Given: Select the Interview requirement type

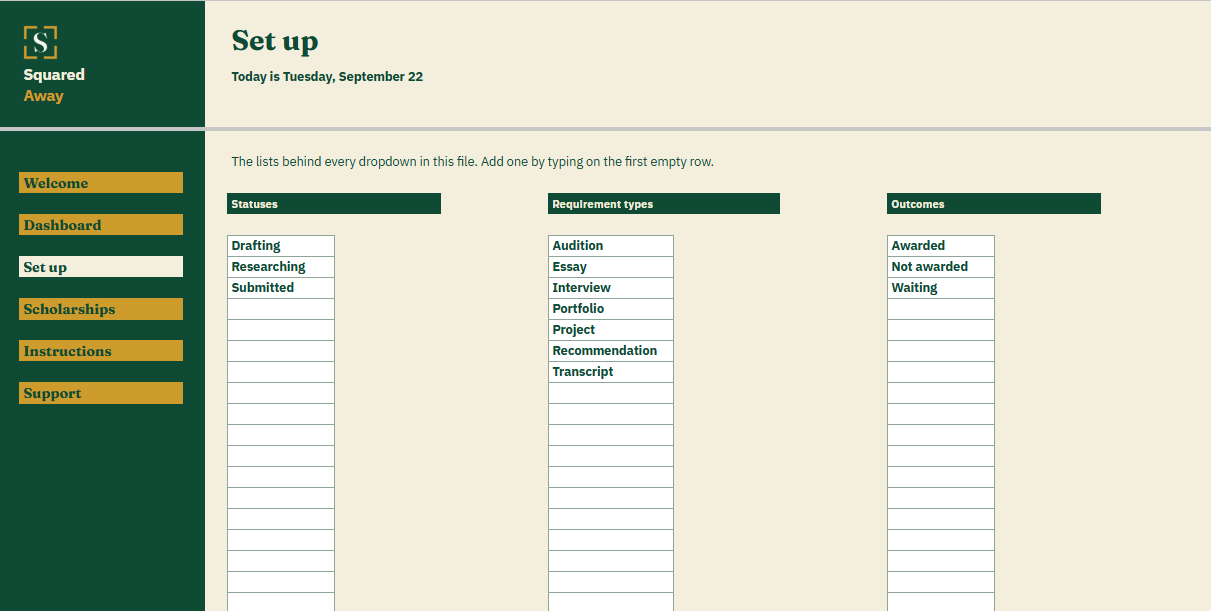Looking at the screenshot, I should pyautogui.click(x=611, y=288).
